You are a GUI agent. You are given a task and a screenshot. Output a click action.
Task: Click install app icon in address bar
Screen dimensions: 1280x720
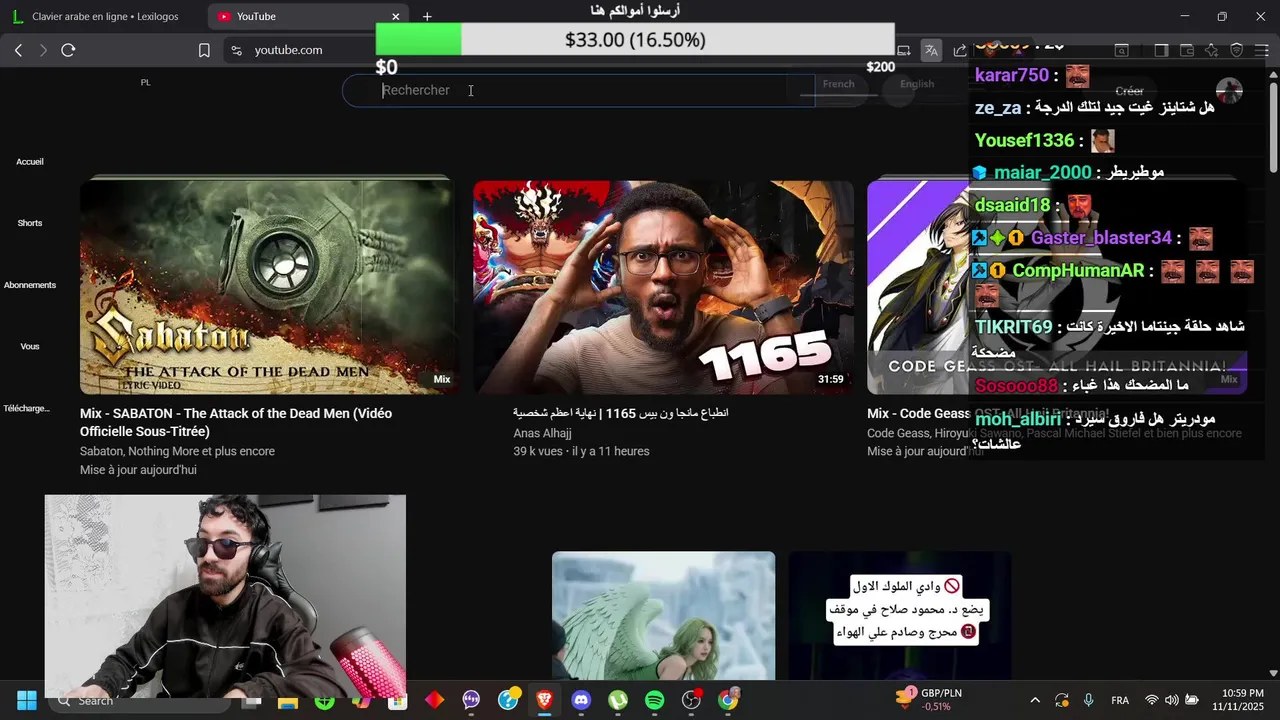(904, 50)
